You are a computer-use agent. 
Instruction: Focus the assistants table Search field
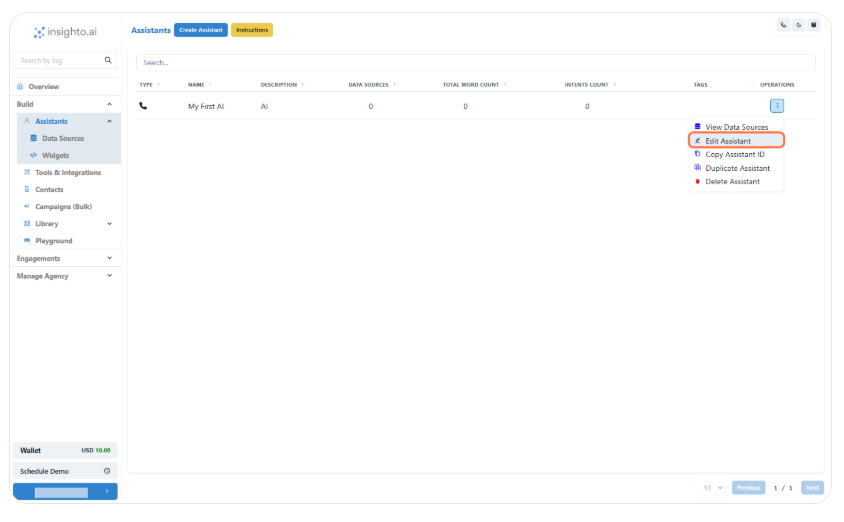475,62
